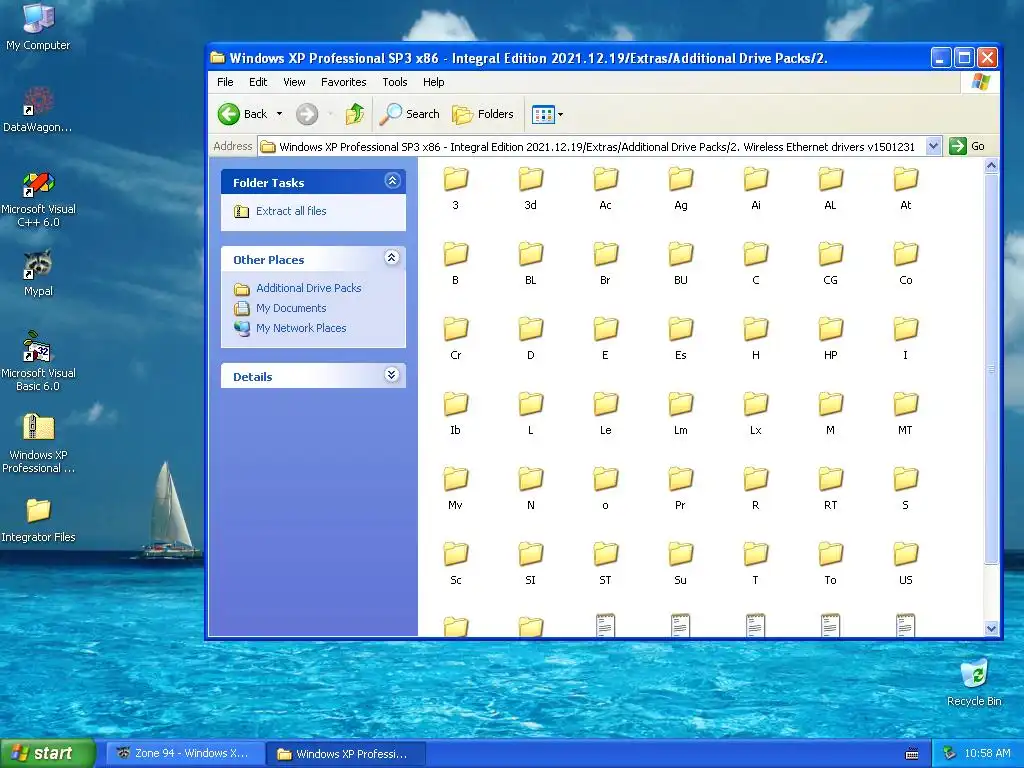Select Microsoft Visual C++ 6.0 shortcut
This screenshot has height=768, width=1024.
click(x=38, y=199)
